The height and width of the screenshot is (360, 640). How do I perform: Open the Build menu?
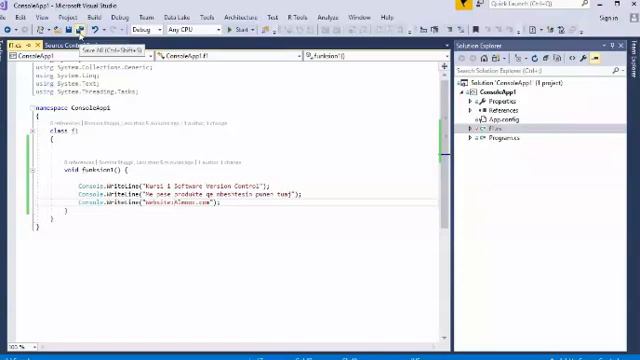[94, 18]
